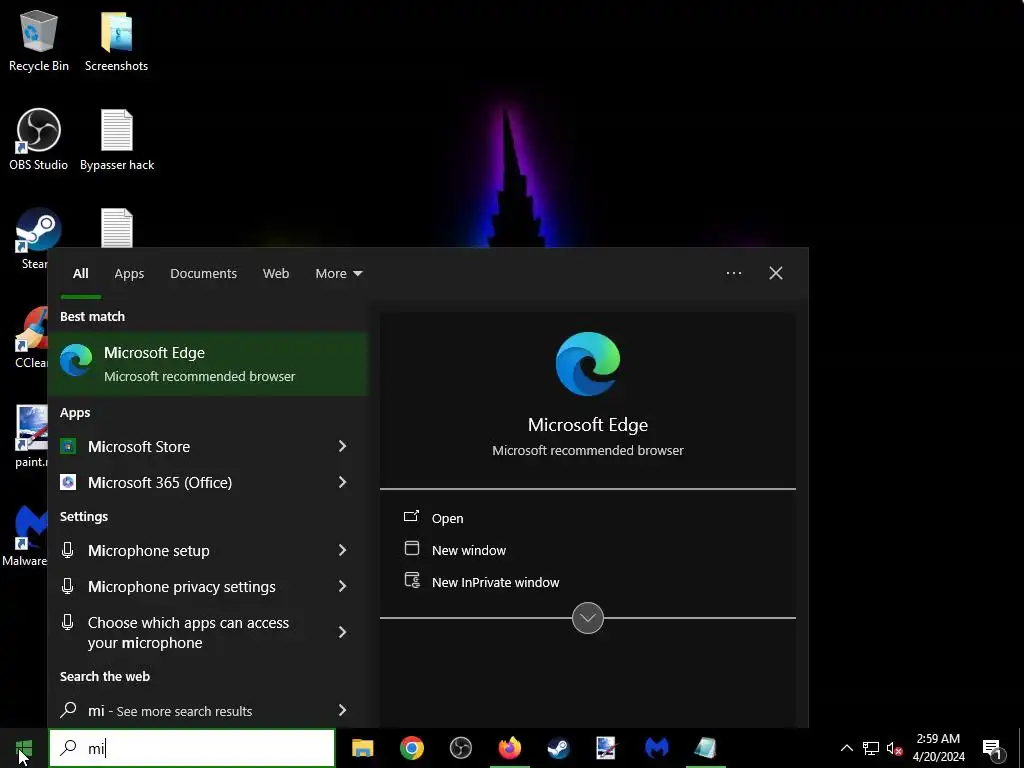Open the More filters dropdown
This screenshot has width=1024, height=768.
[x=338, y=274]
